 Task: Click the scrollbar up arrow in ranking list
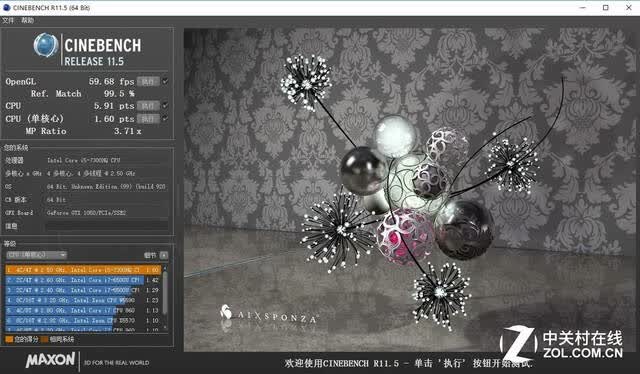point(165,268)
